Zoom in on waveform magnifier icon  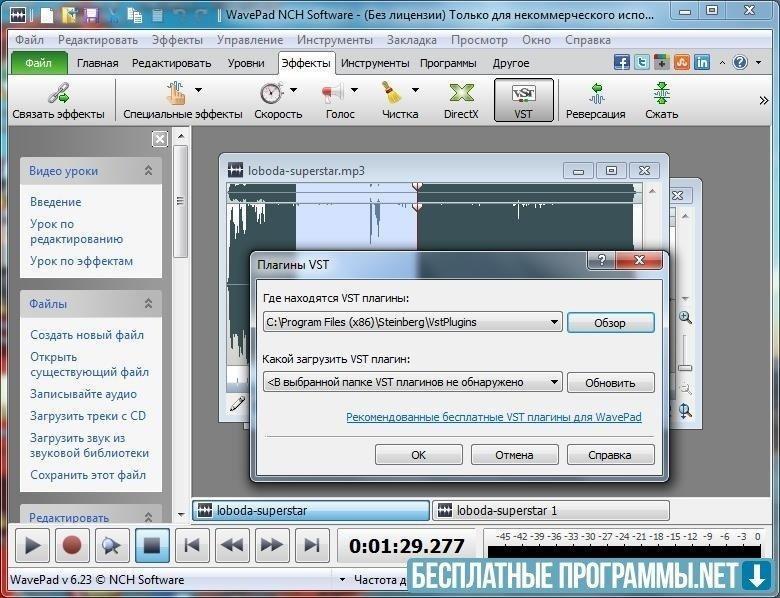point(685,317)
